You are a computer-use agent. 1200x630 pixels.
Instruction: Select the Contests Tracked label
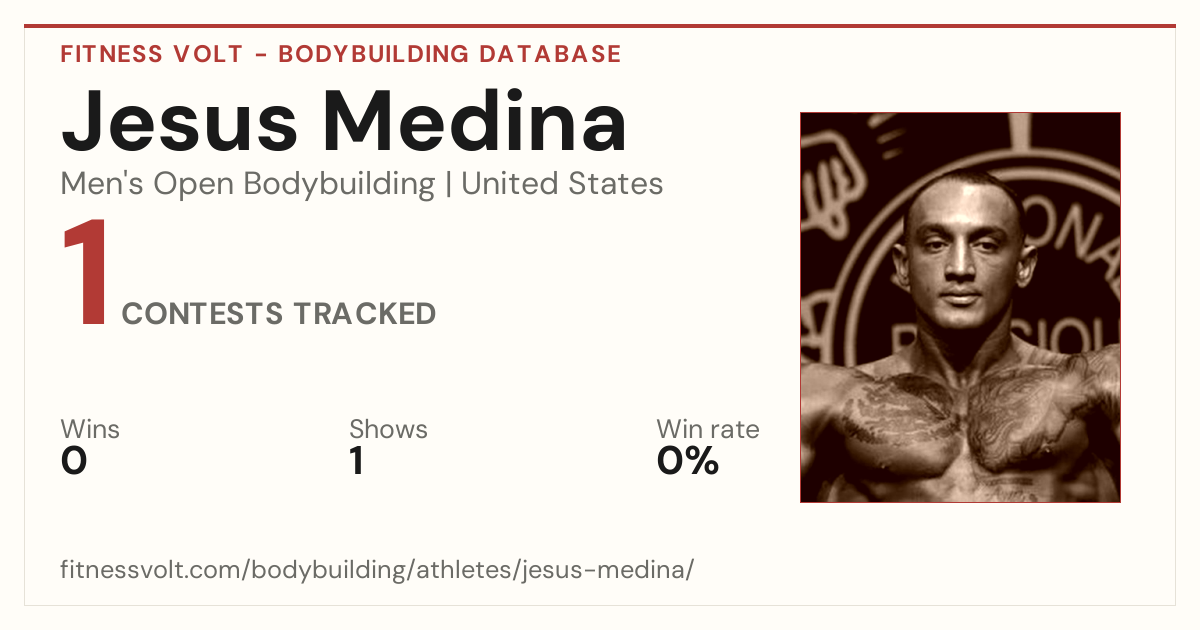point(279,314)
